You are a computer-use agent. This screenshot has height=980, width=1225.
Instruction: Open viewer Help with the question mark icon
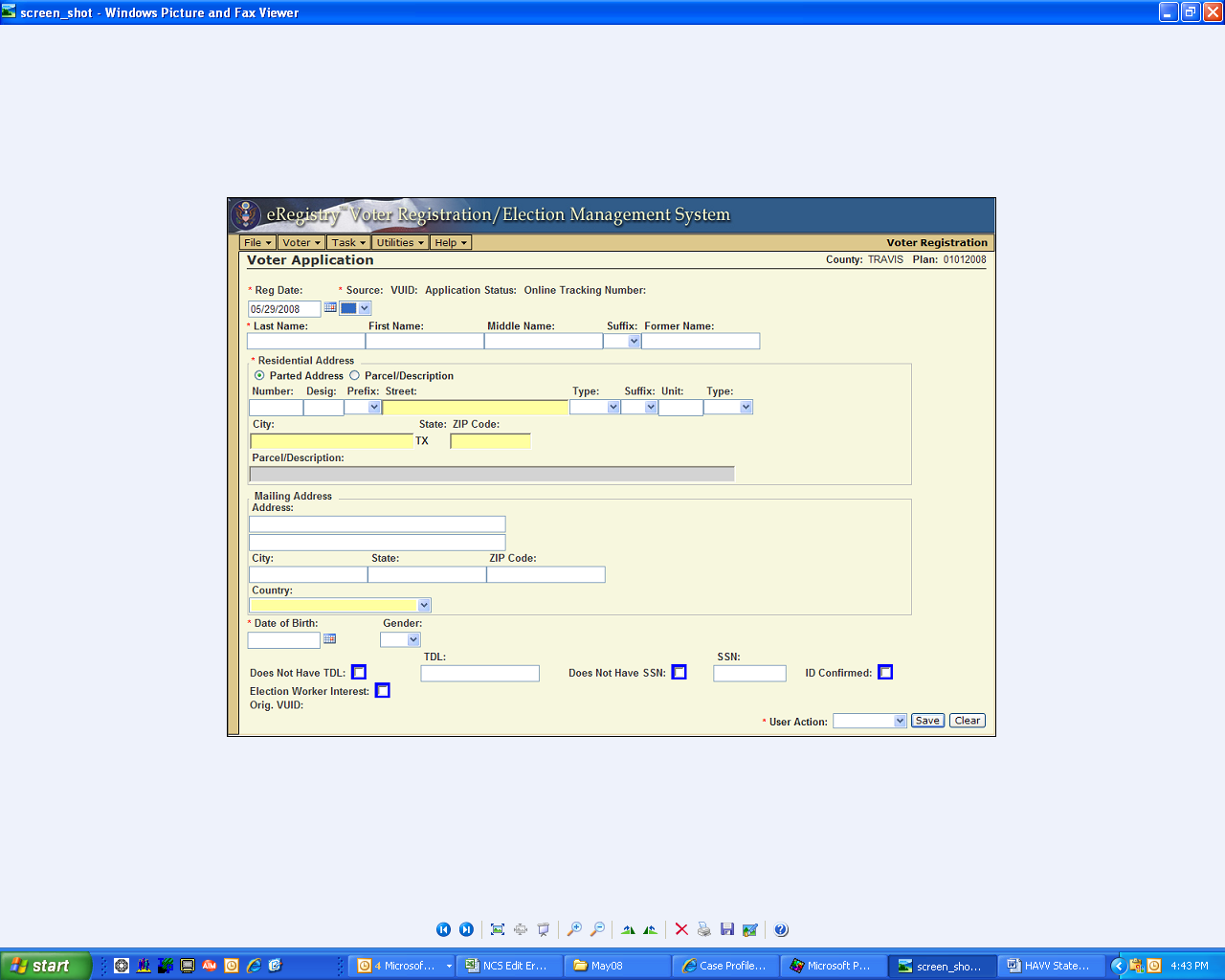(x=781, y=929)
